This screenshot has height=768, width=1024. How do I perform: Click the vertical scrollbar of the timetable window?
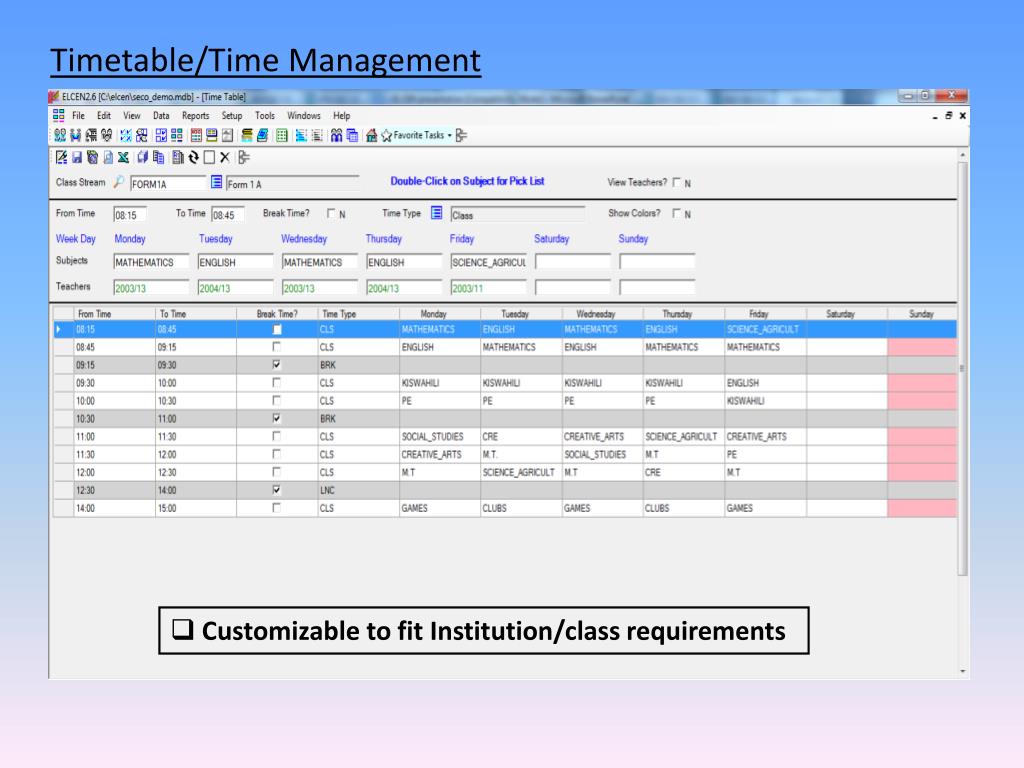[x=962, y=369]
